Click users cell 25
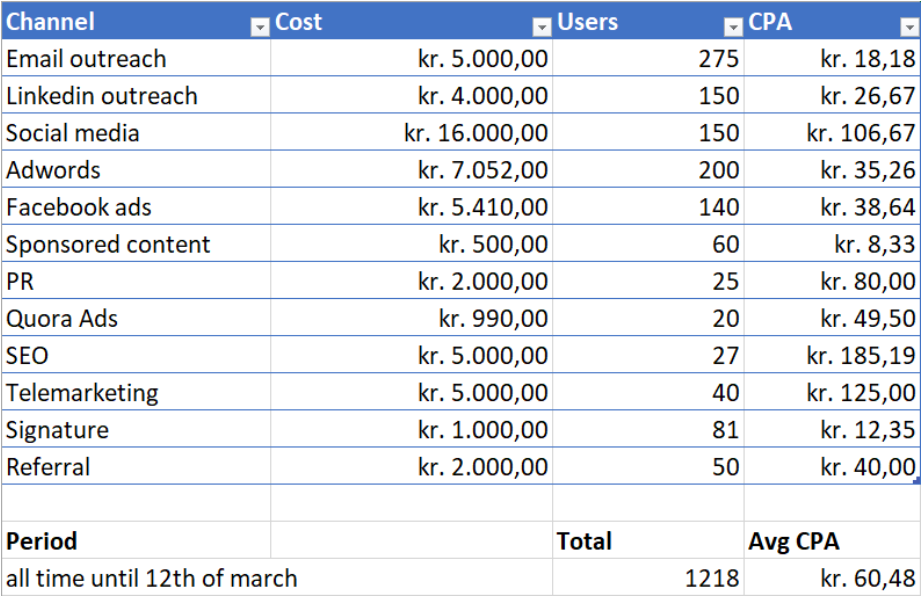Image resolution: width=922 pixels, height=597 pixels. pos(648,281)
